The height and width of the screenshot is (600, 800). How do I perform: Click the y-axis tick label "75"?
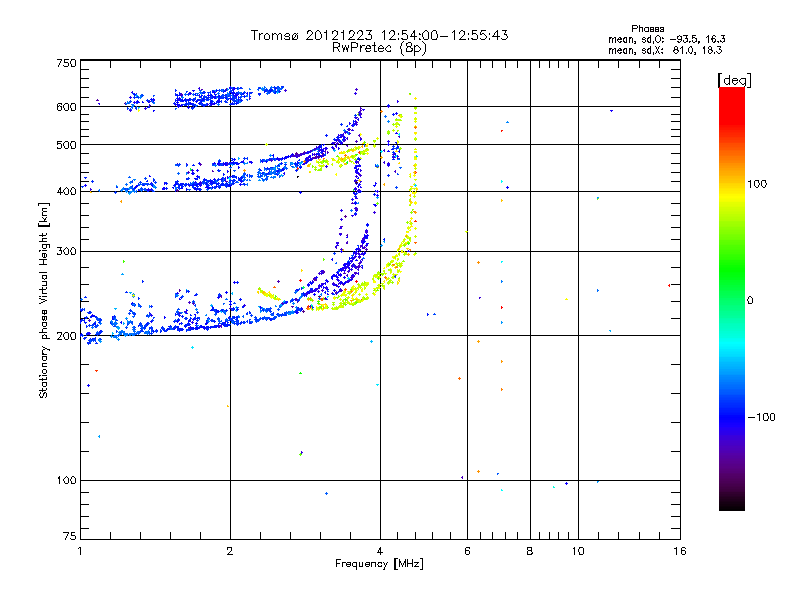click(x=70, y=536)
